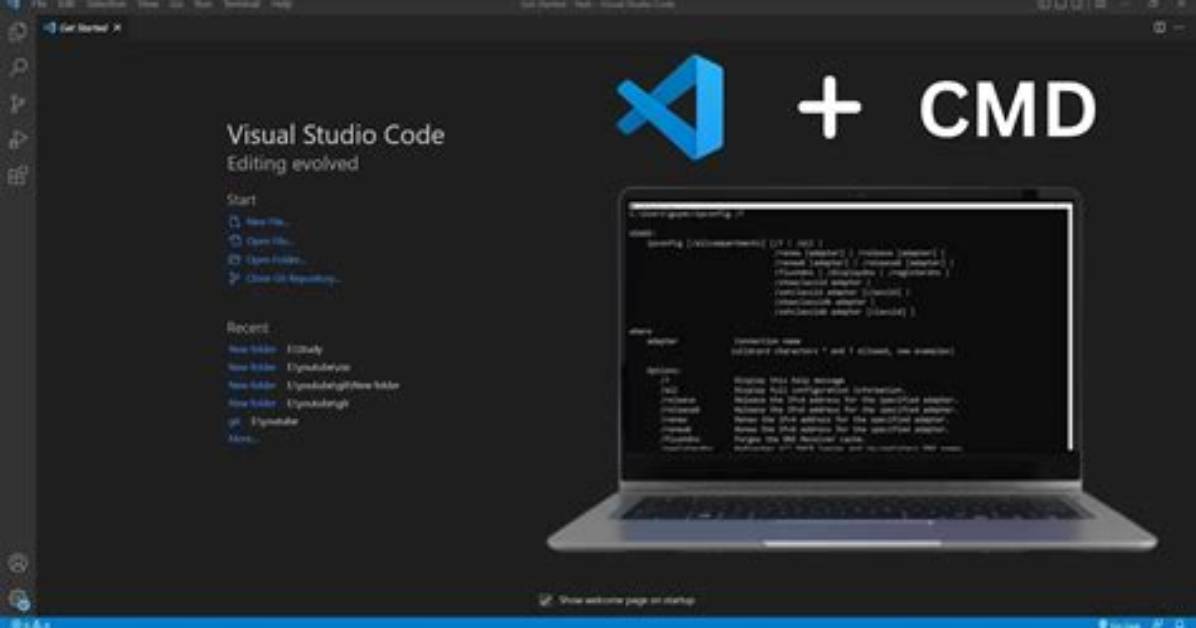Screen dimensions: 1196x628
Task: Open notifications bell in status bar
Action: pyautogui.click(x=1180, y=623)
